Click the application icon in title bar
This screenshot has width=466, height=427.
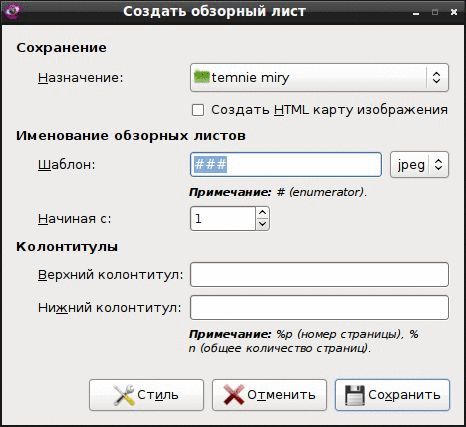tap(11, 11)
